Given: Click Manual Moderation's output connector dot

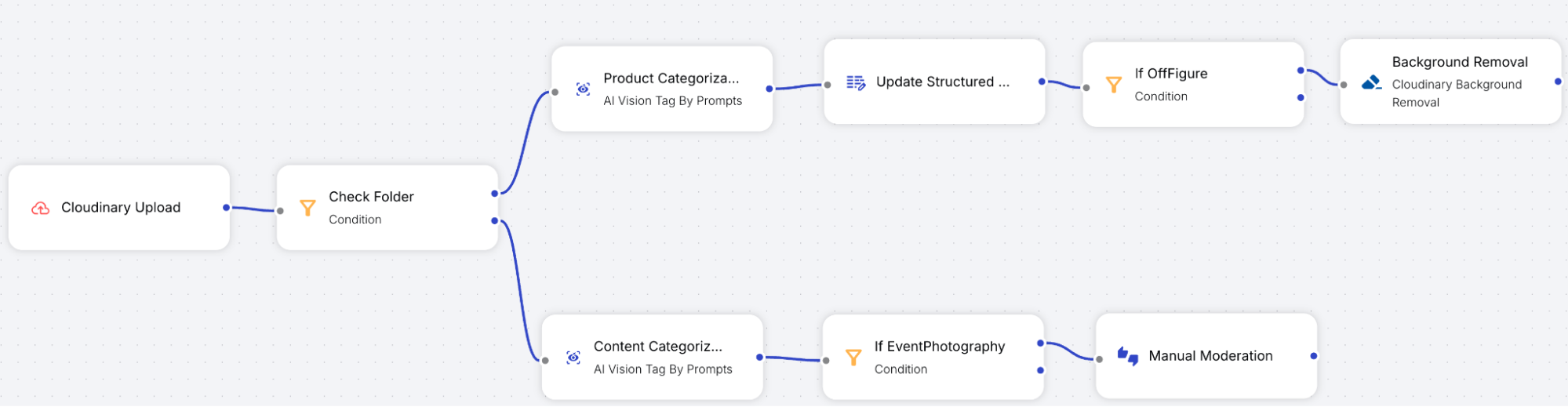Looking at the screenshot, I should click(1313, 356).
